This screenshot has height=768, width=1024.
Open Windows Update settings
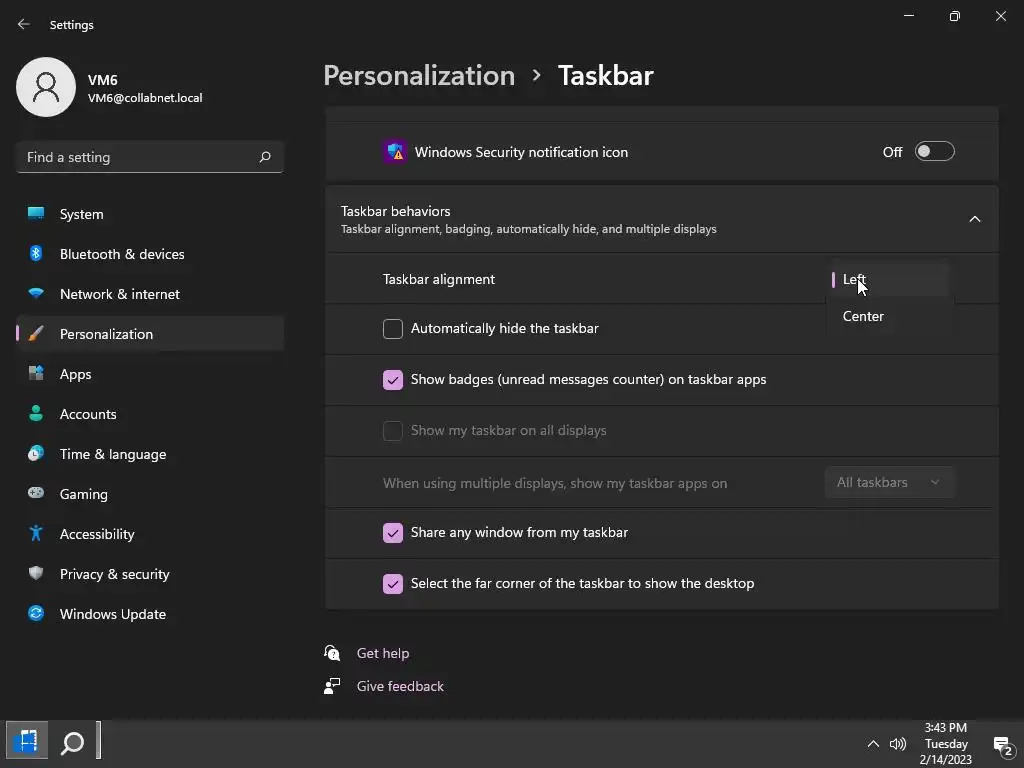point(150,614)
